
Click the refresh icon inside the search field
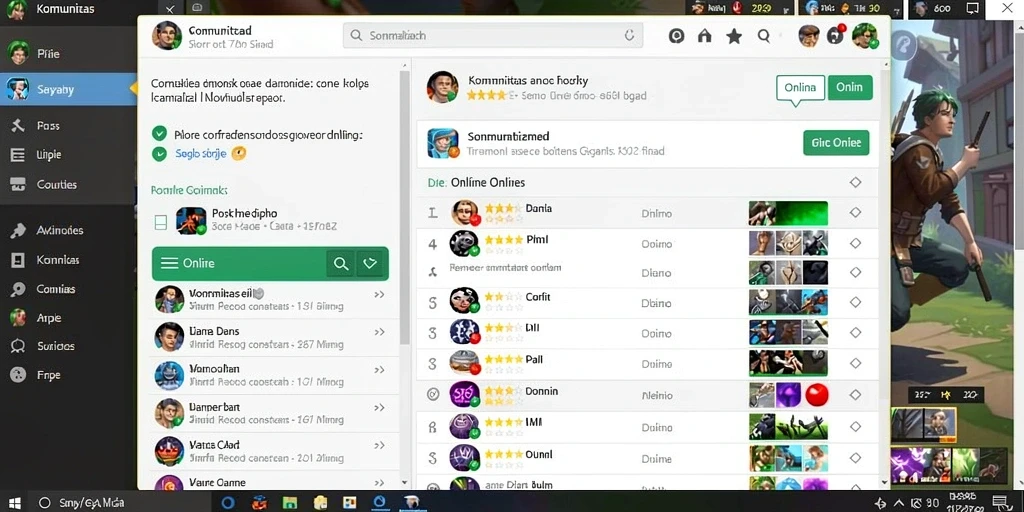click(x=630, y=35)
